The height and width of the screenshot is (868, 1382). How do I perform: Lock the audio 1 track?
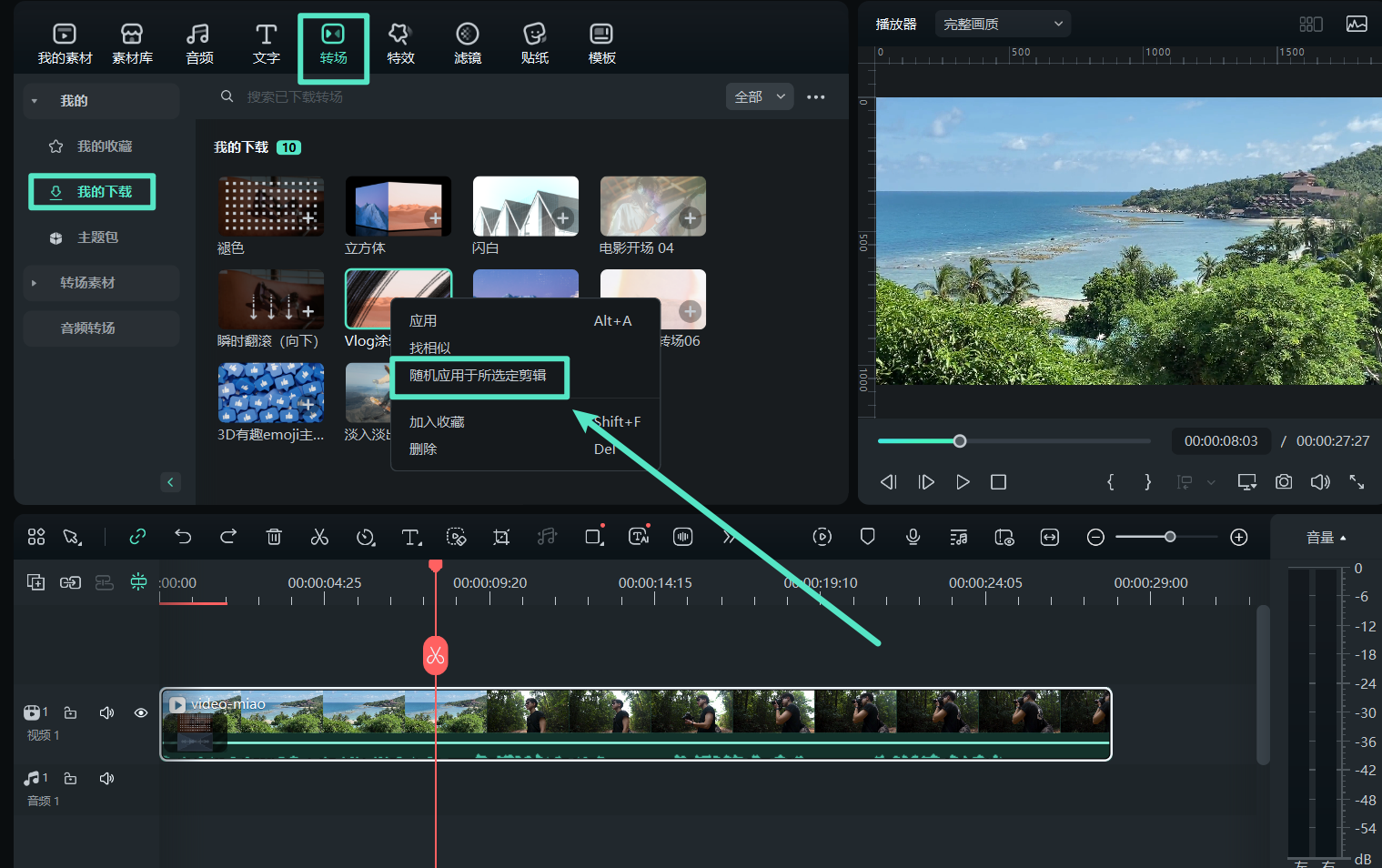click(x=70, y=779)
